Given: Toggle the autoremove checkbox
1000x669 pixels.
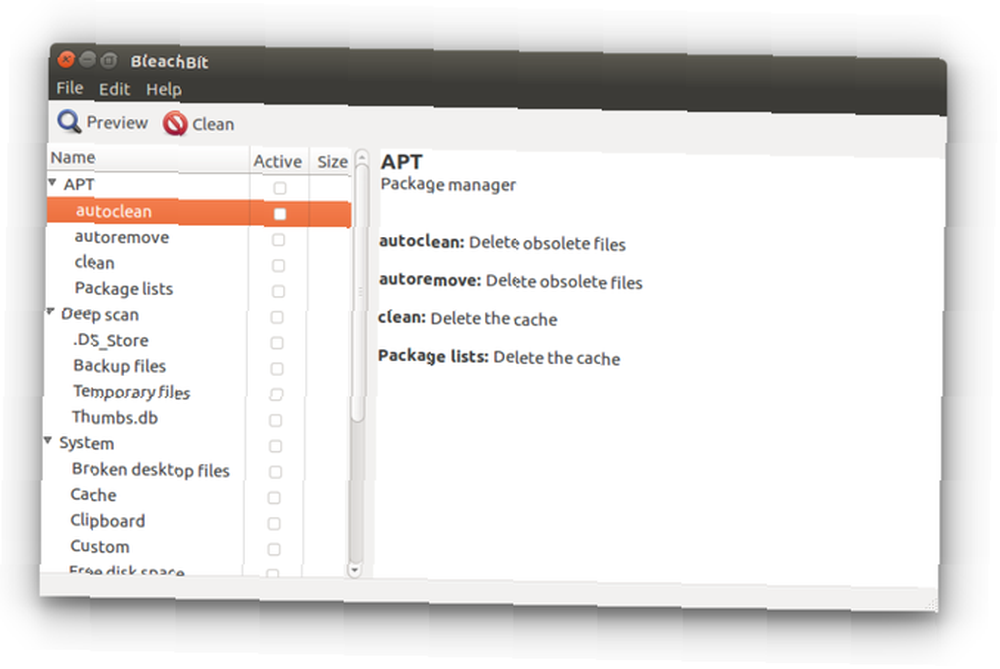Looking at the screenshot, I should pyautogui.click(x=278, y=239).
